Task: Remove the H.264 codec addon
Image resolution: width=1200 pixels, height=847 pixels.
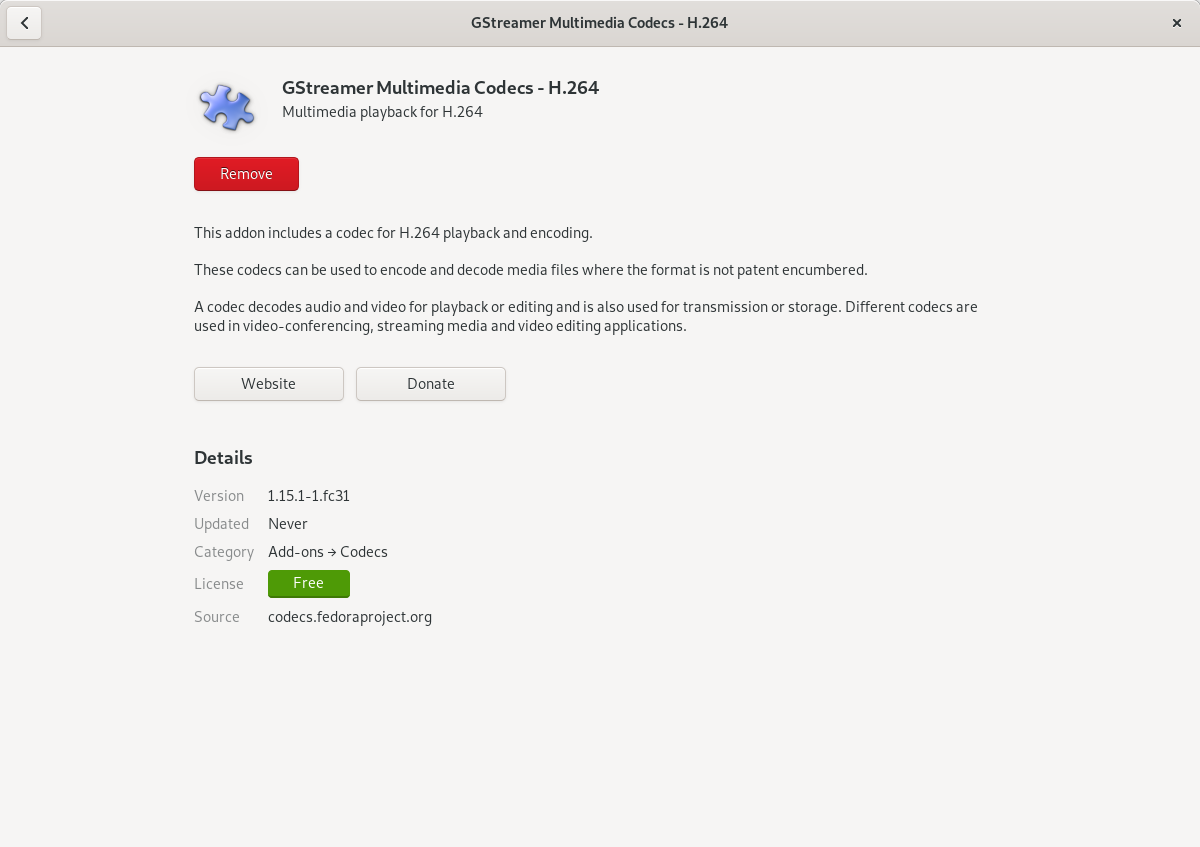Action: tap(246, 174)
